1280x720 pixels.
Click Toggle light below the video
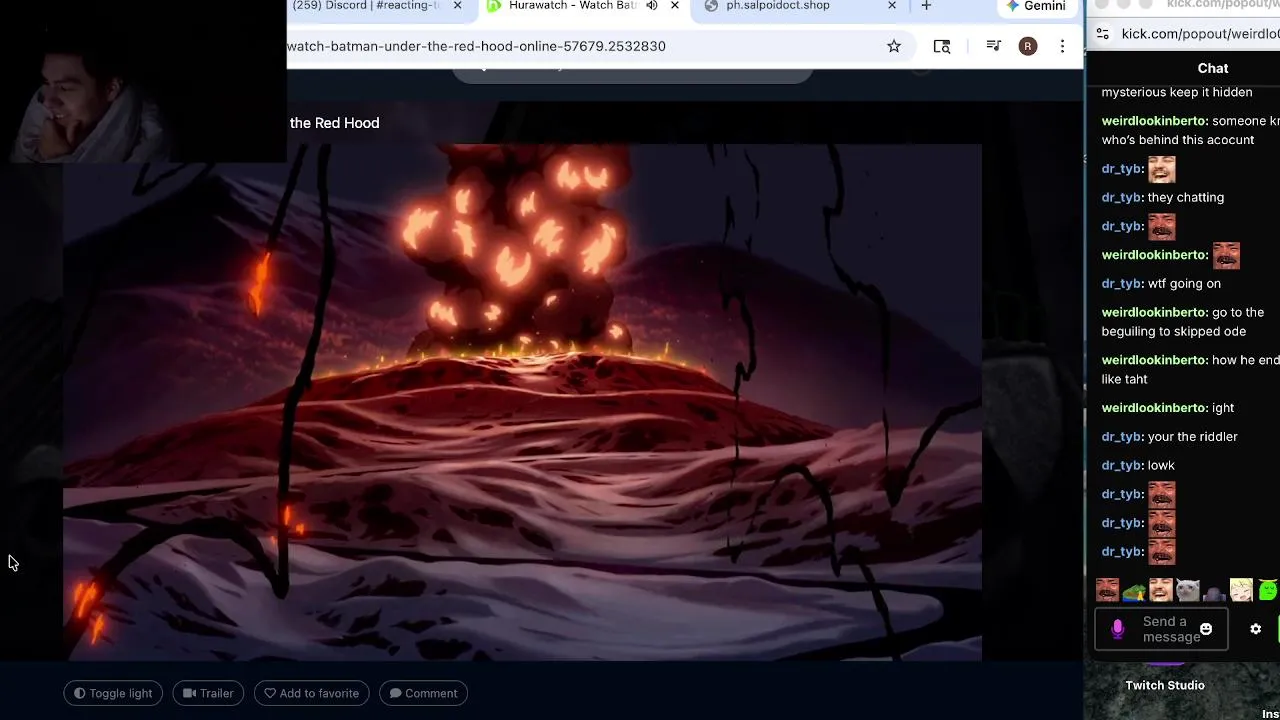(113, 693)
